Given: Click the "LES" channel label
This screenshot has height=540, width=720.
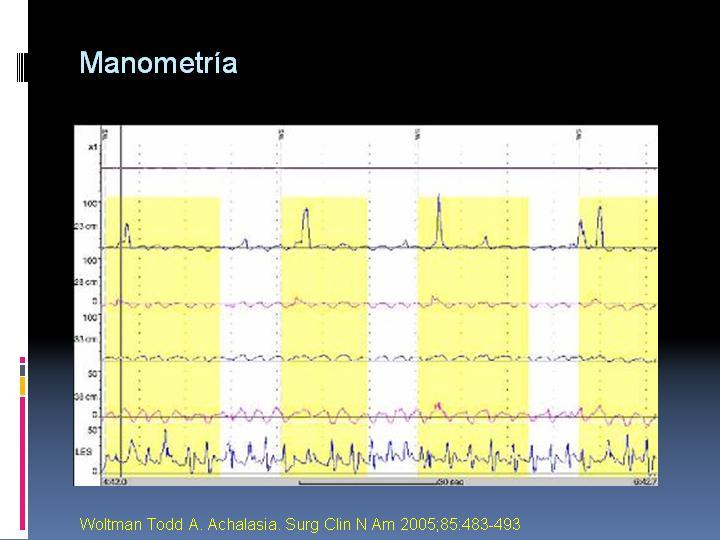Looking at the screenshot, I should 83,452.
